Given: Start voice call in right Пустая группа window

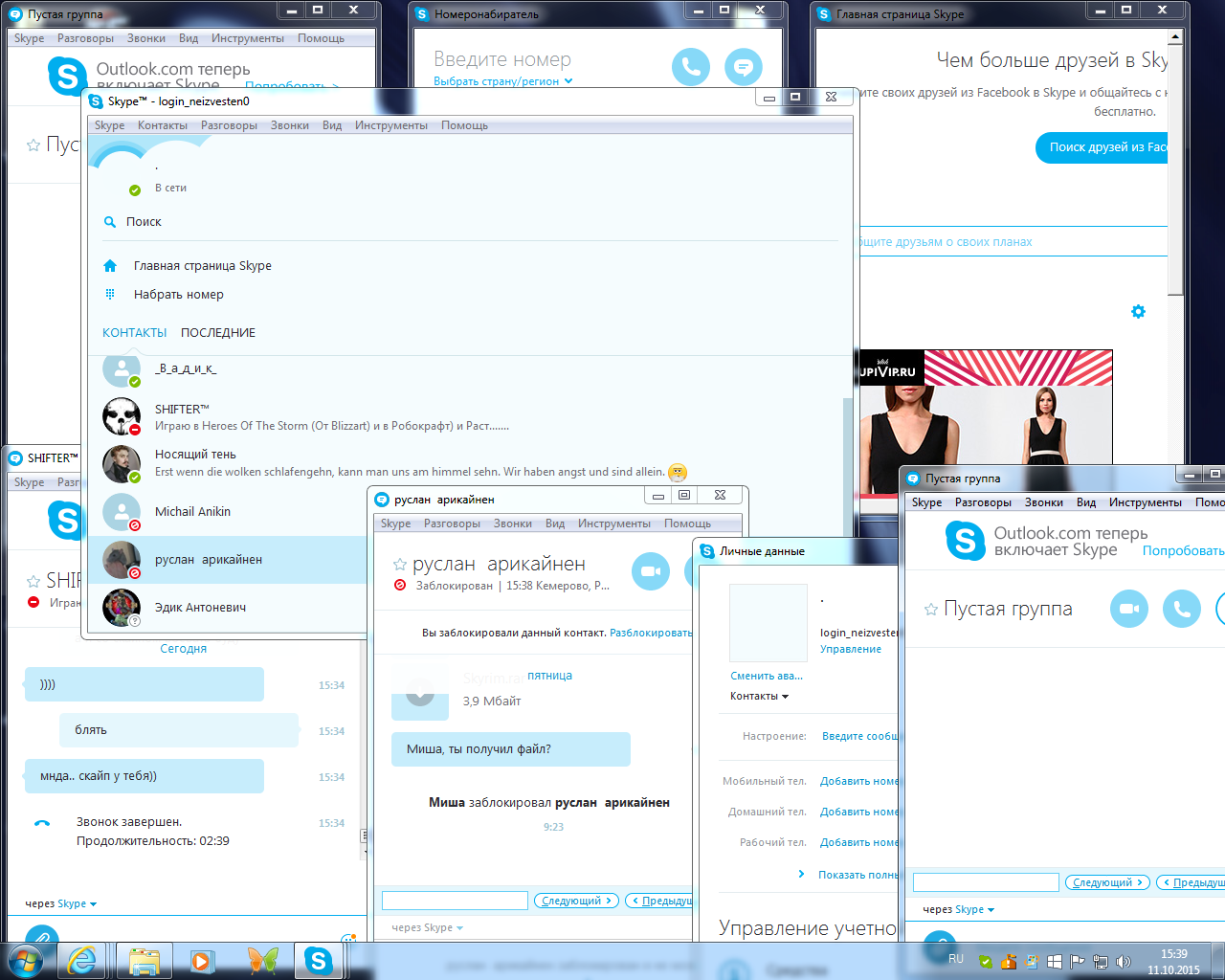Looking at the screenshot, I should click(x=1182, y=609).
